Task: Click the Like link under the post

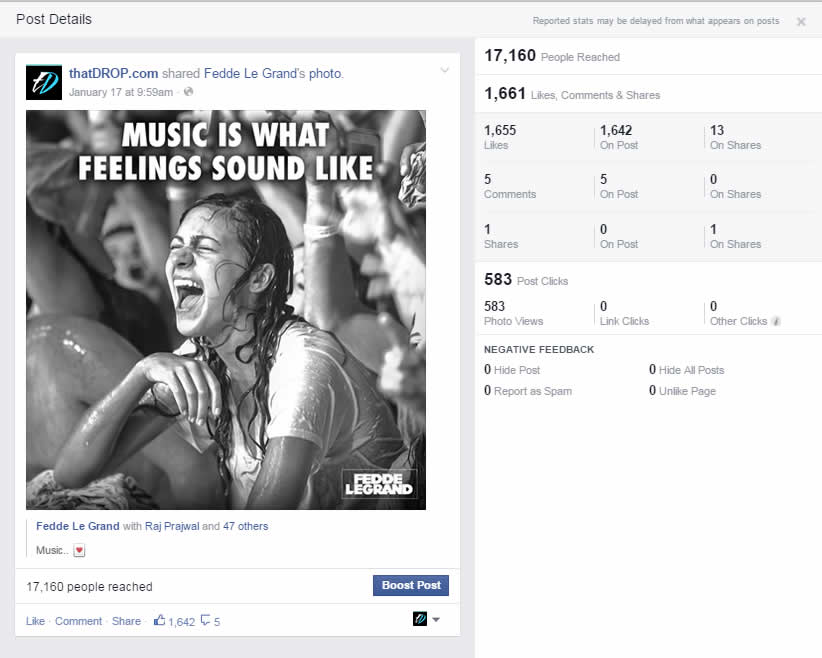Action: 35,621
